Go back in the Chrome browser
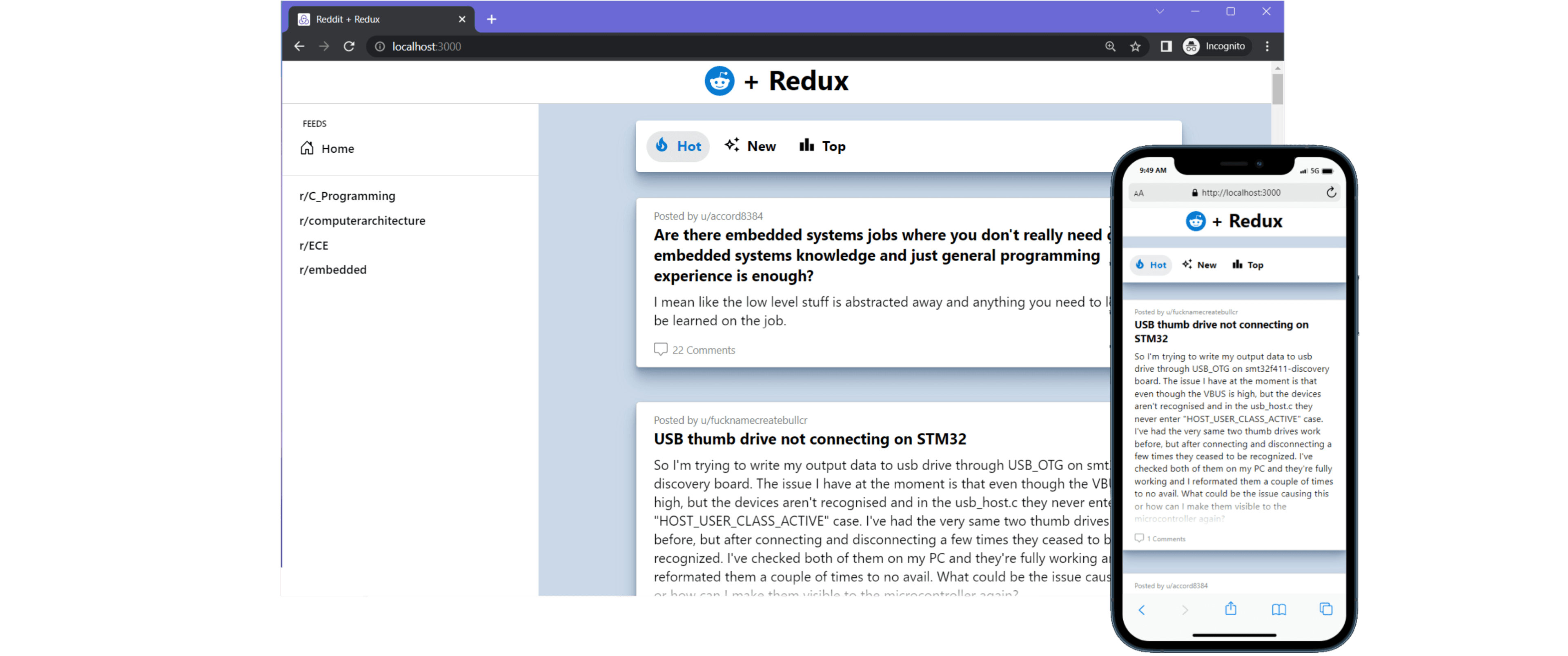 tap(299, 46)
